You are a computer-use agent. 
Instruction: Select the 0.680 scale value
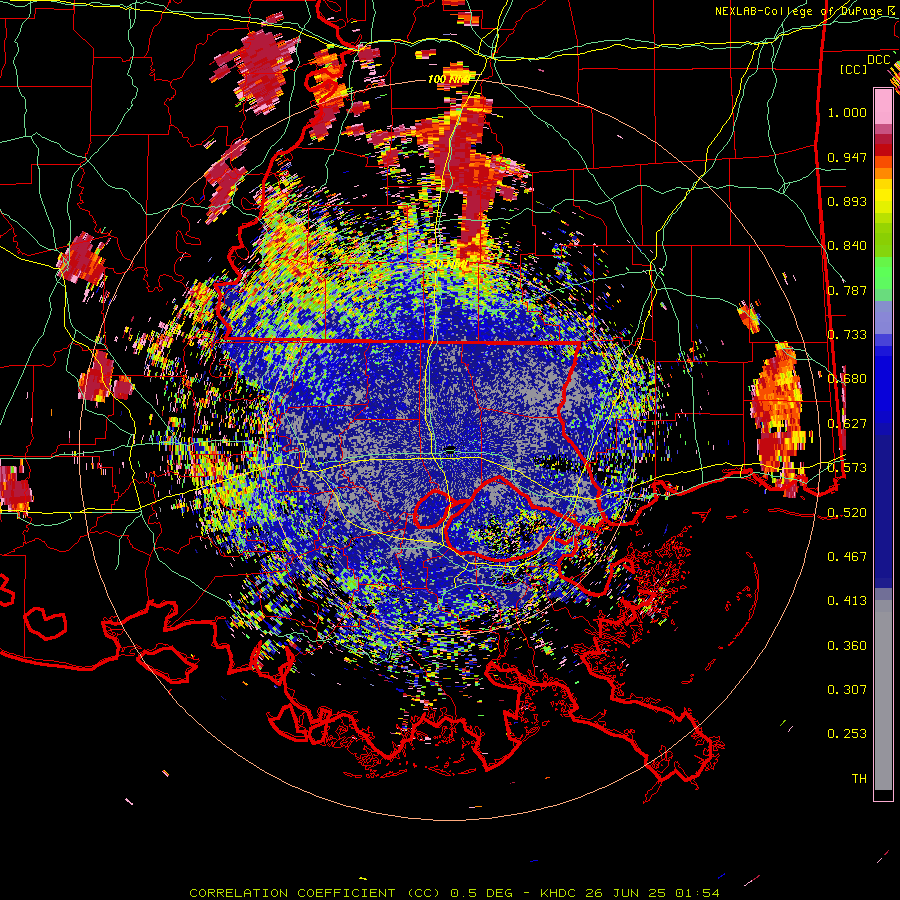coord(847,379)
